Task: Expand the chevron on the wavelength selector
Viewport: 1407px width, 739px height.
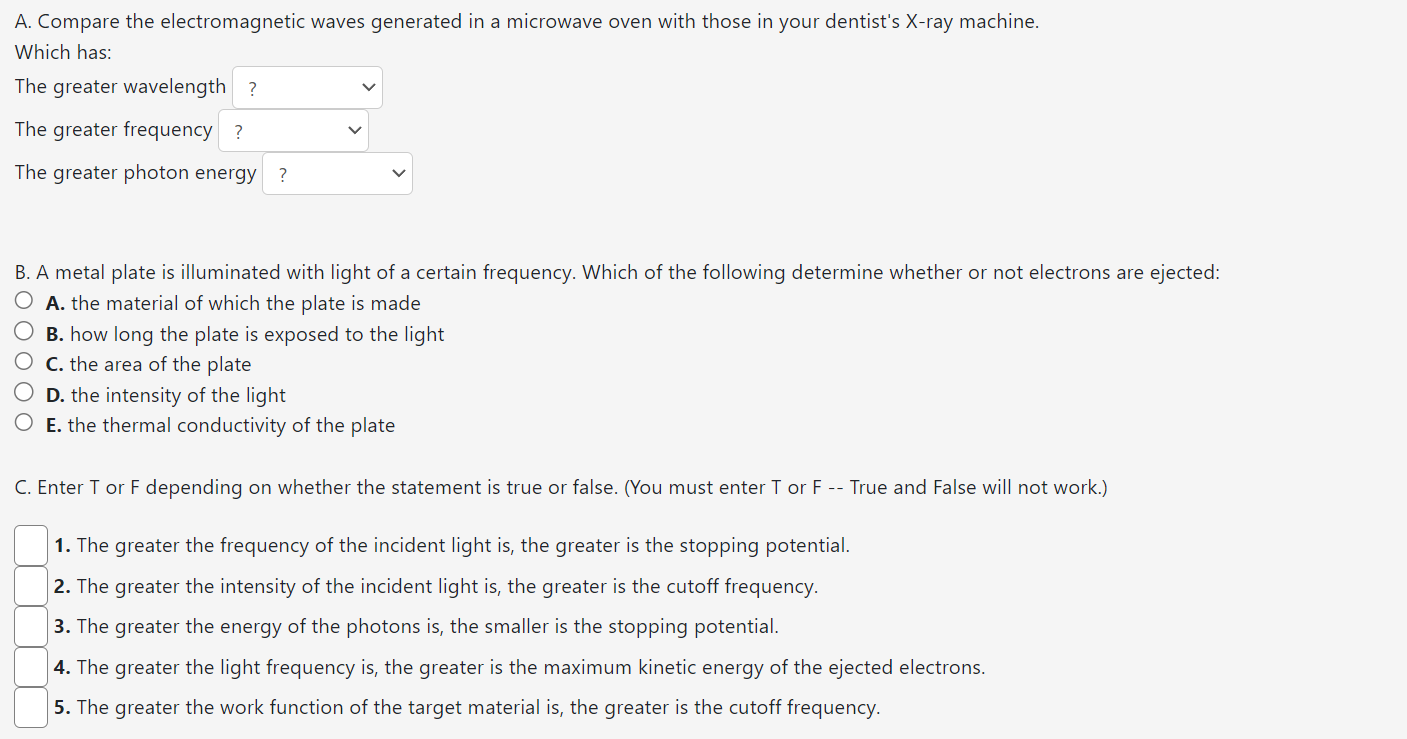Action: [x=367, y=87]
